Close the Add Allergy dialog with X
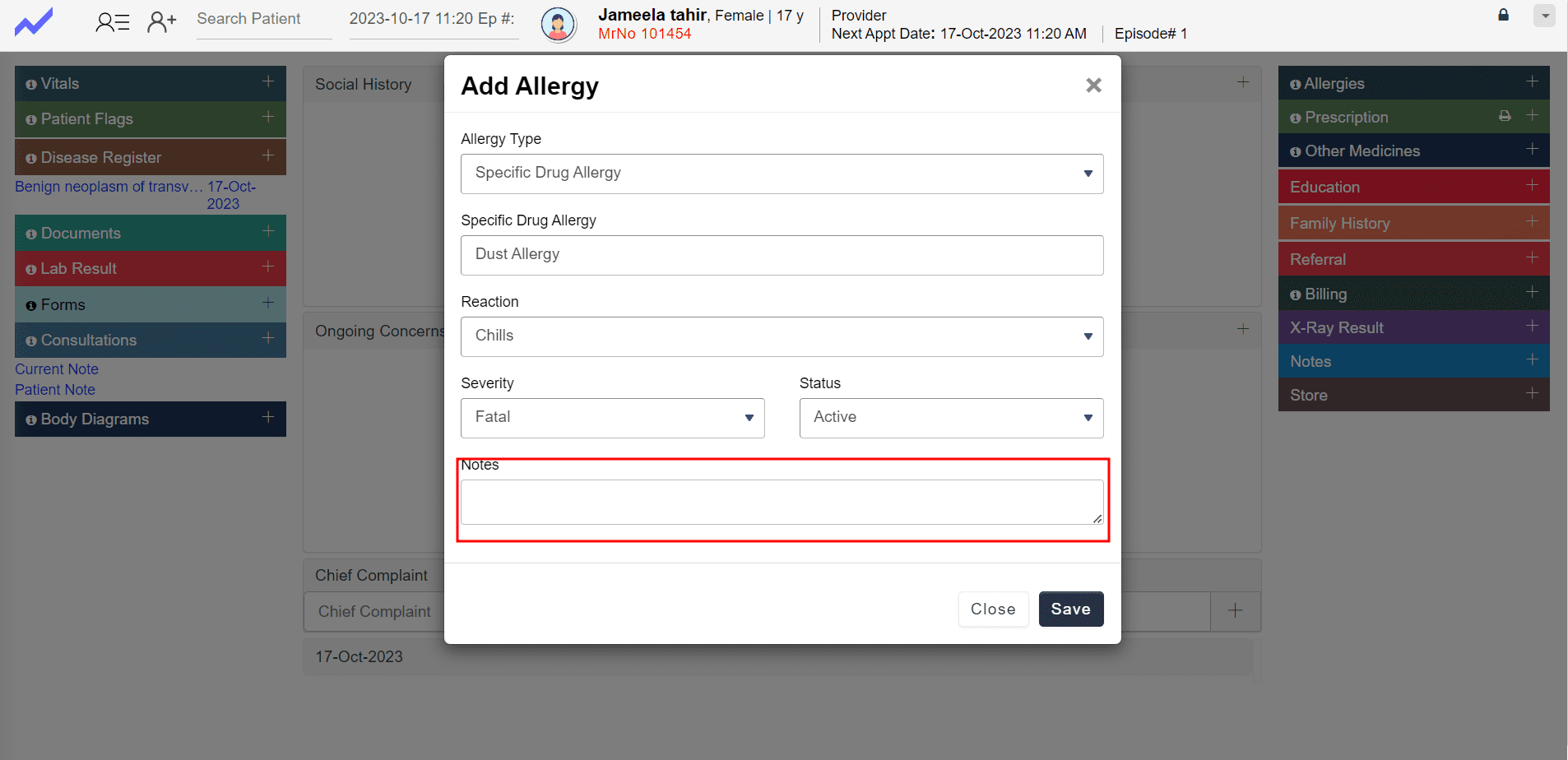The image size is (1568, 760). click(x=1093, y=86)
